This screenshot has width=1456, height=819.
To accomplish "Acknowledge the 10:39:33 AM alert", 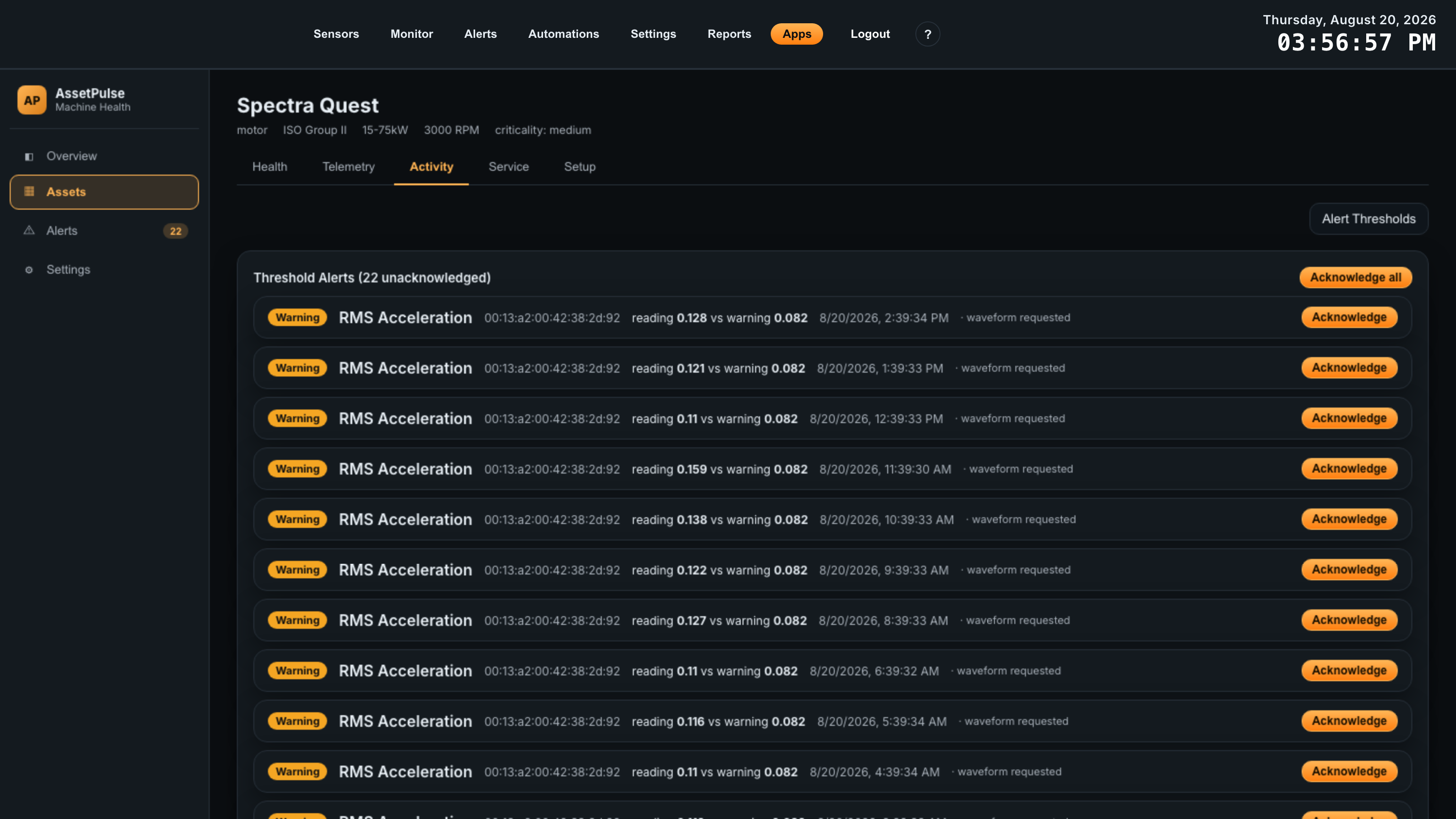I will [1349, 519].
